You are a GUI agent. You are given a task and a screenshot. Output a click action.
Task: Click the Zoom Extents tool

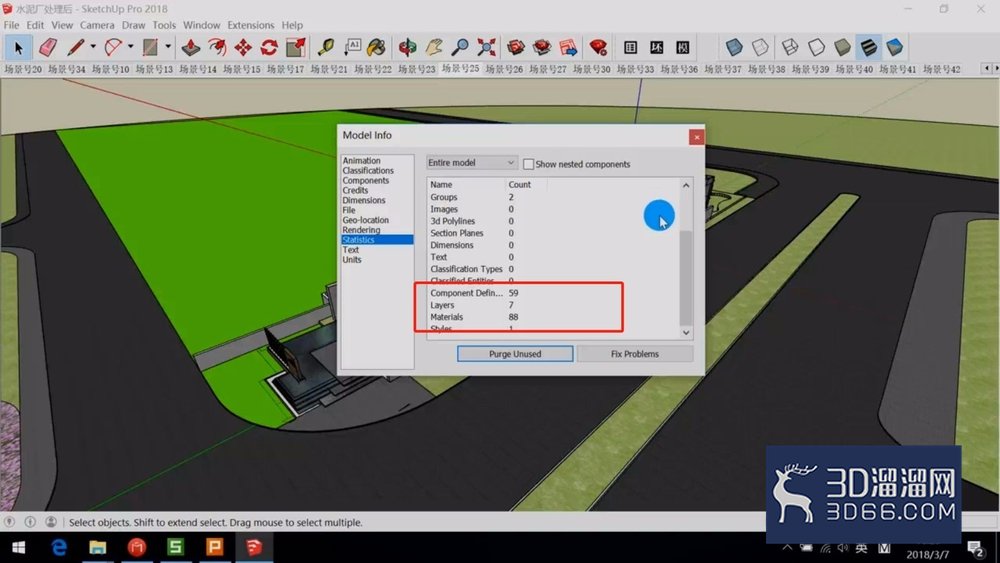tap(487, 47)
